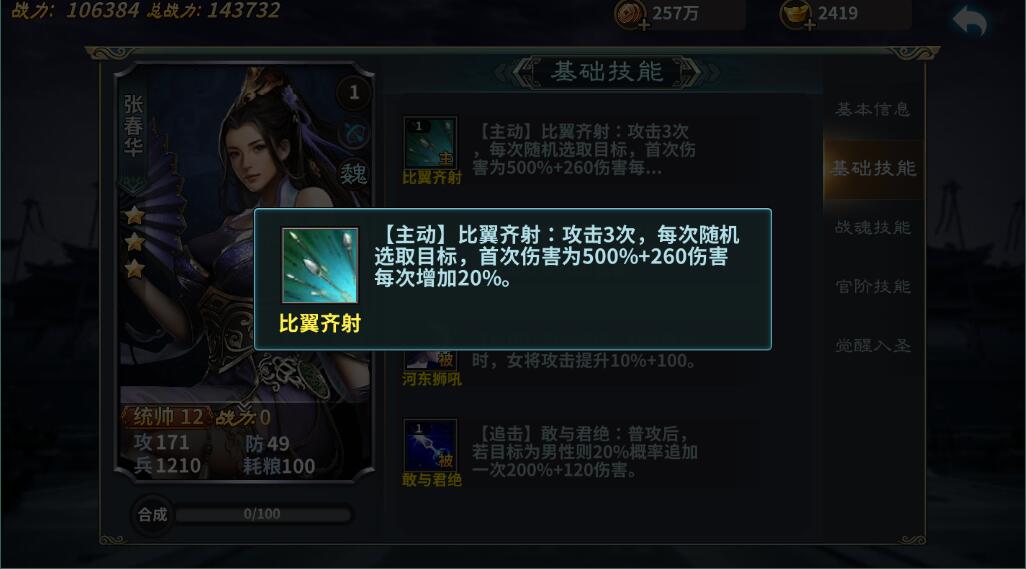Screen dimensions: 1026x569
Task: Tap the level 1 badge on card
Action: coord(353,92)
